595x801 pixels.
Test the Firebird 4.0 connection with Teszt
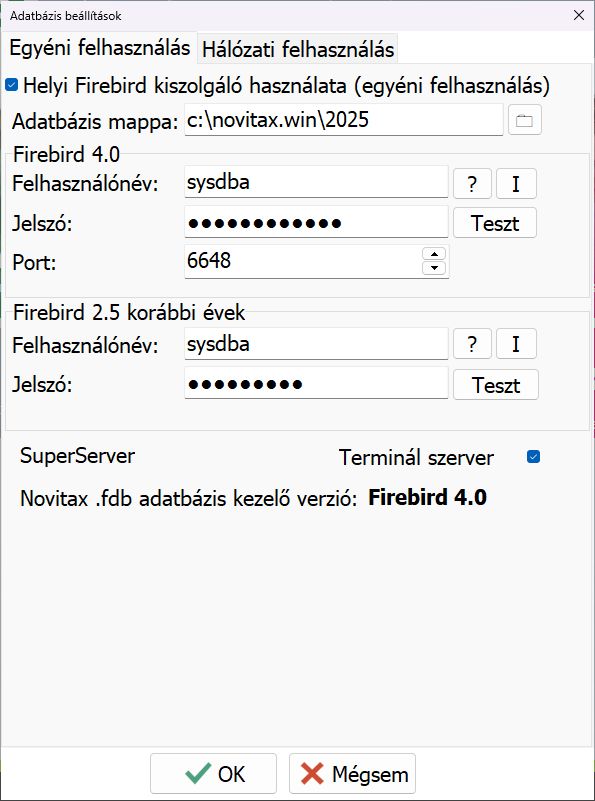[495, 223]
